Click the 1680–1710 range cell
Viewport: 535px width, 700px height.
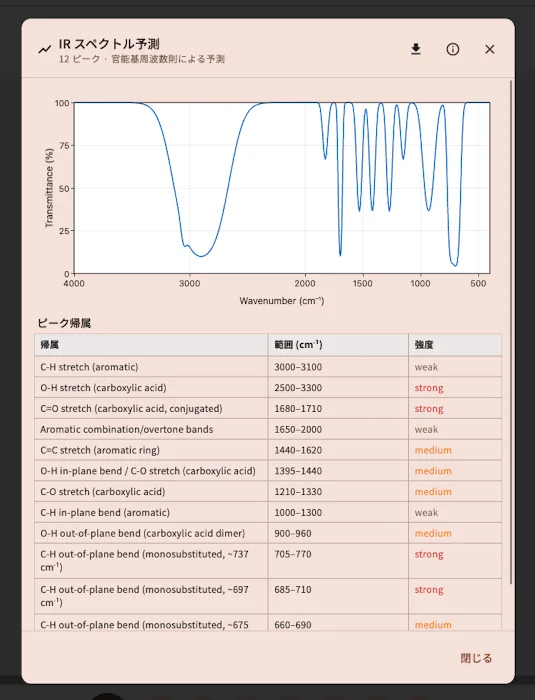tap(338, 408)
